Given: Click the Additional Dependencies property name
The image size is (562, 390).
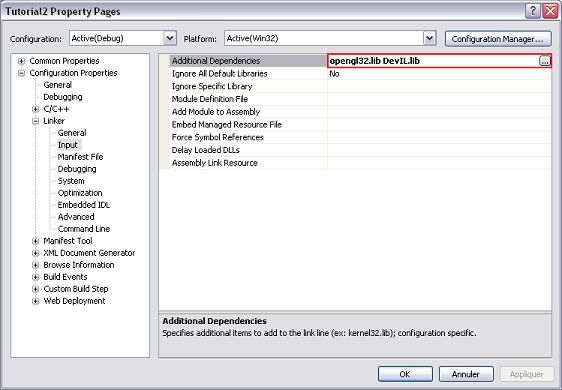Looking at the screenshot, I should (x=216, y=61).
